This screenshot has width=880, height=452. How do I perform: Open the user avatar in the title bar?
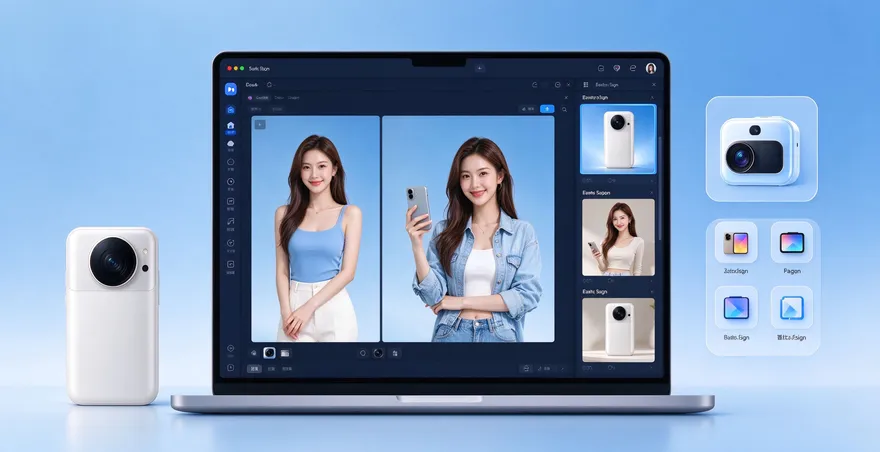[x=651, y=69]
